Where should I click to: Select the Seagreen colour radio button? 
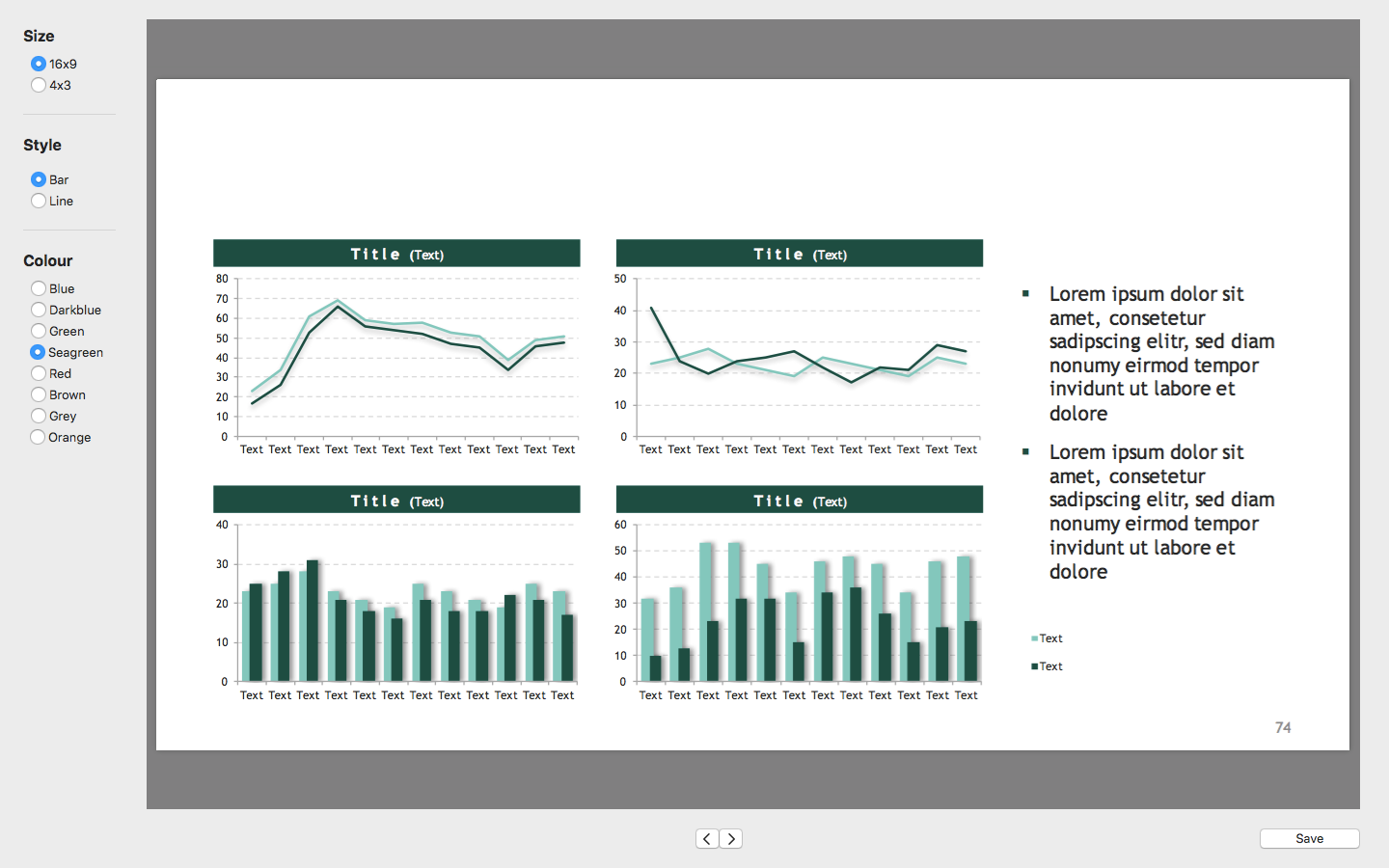[39, 352]
